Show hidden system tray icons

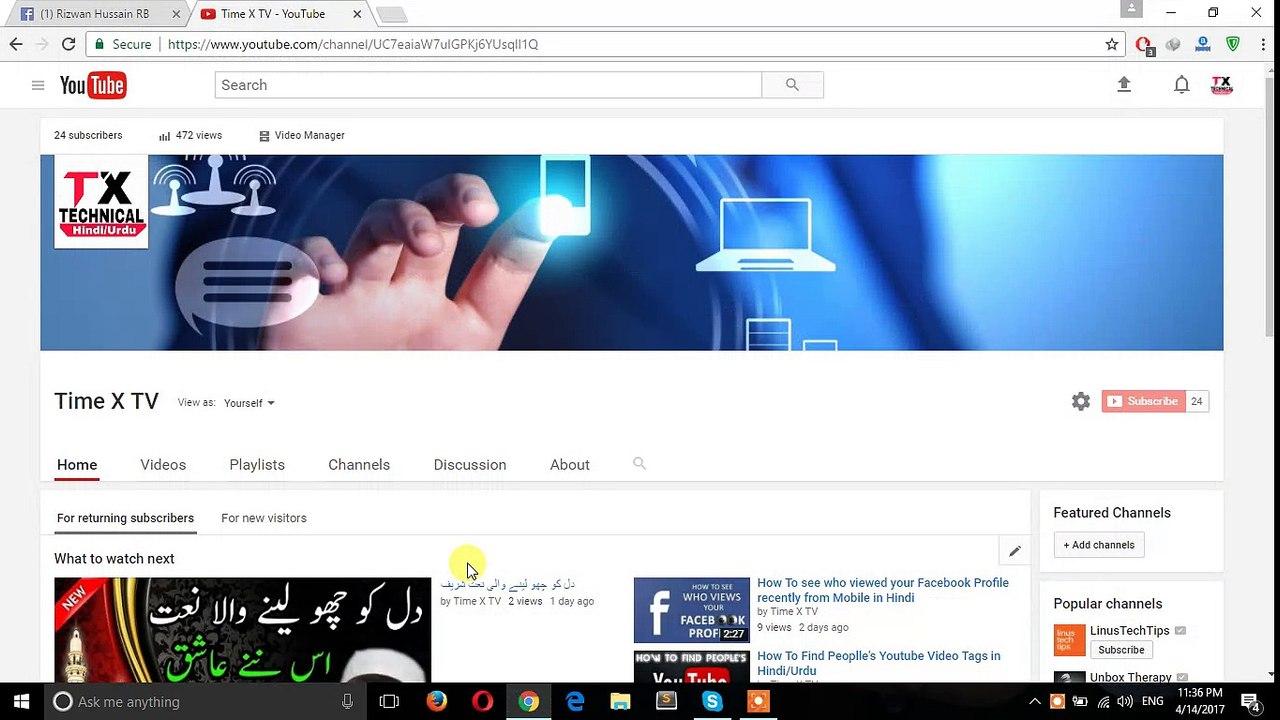[1035, 701]
